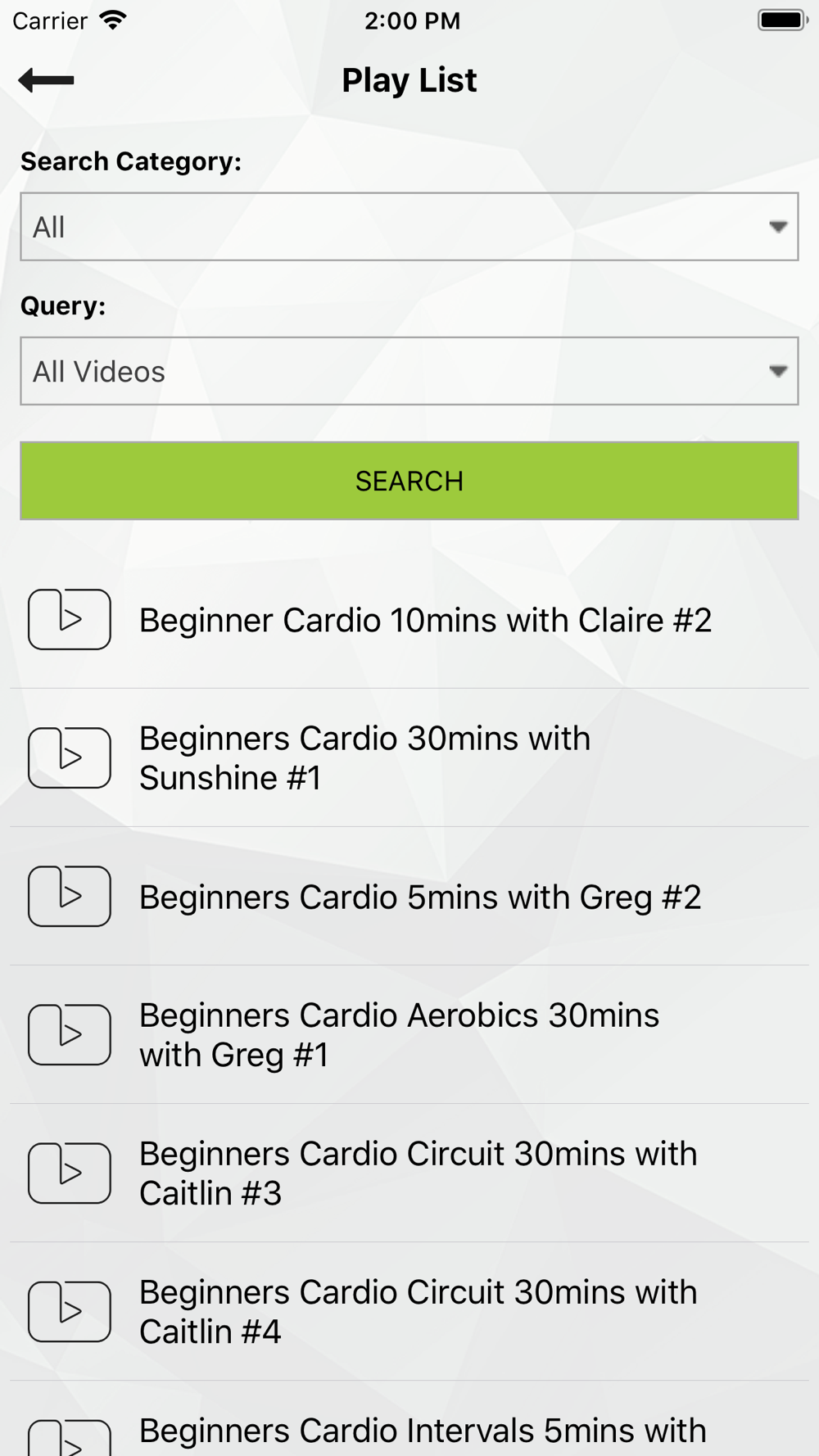Start the search with the green SEARCH button
Screen dimensions: 819x1456
[409, 481]
